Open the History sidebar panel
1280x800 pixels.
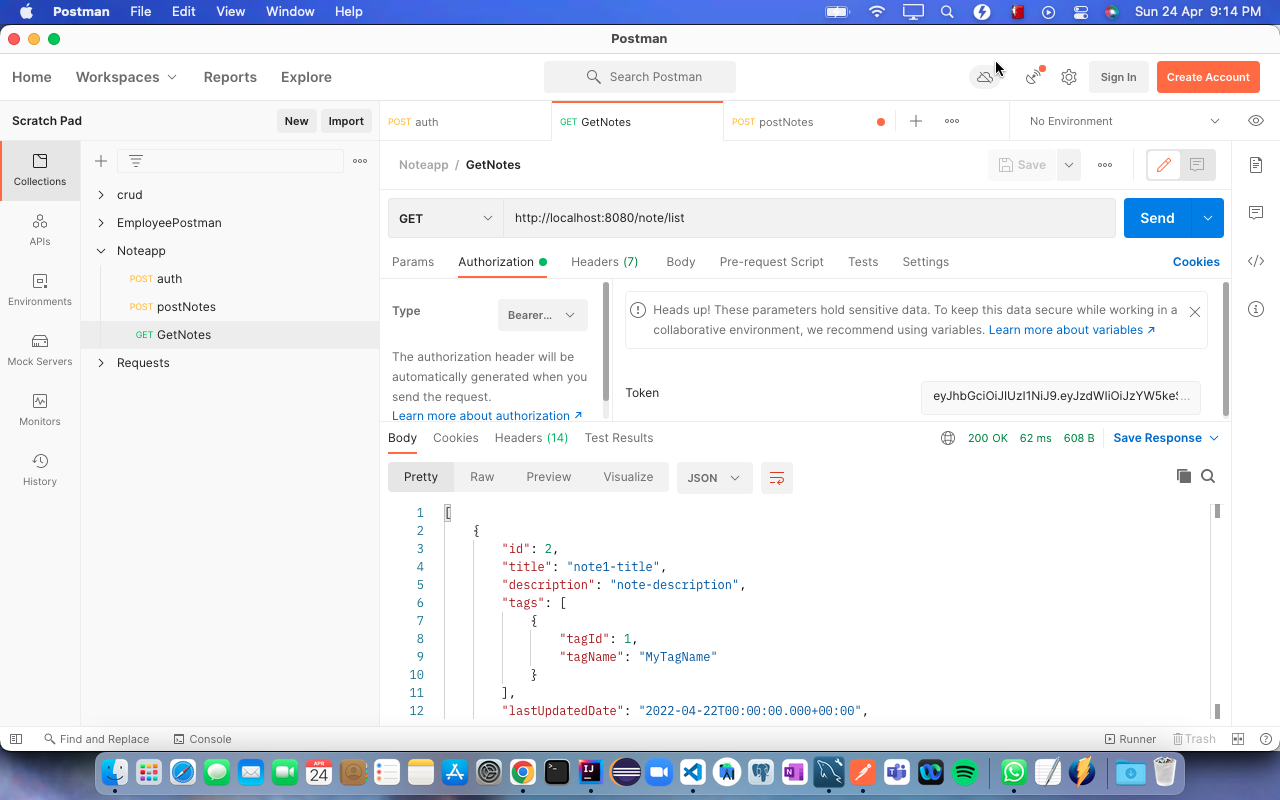pyautogui.click(x=40, y=470)
